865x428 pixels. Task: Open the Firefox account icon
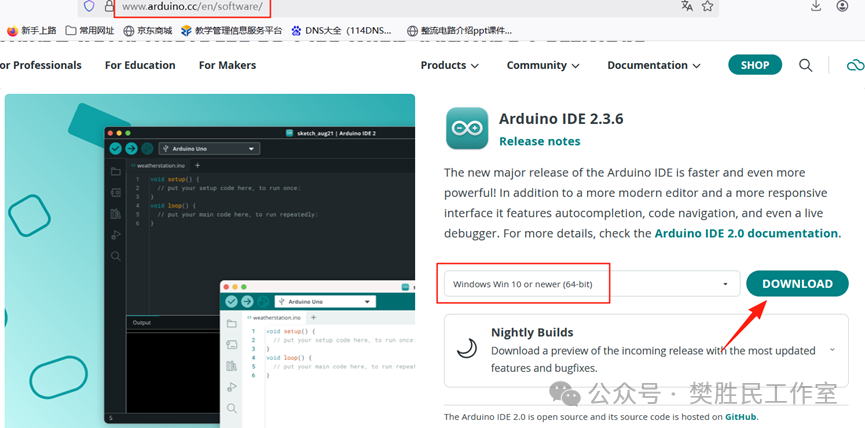(842, 6)
